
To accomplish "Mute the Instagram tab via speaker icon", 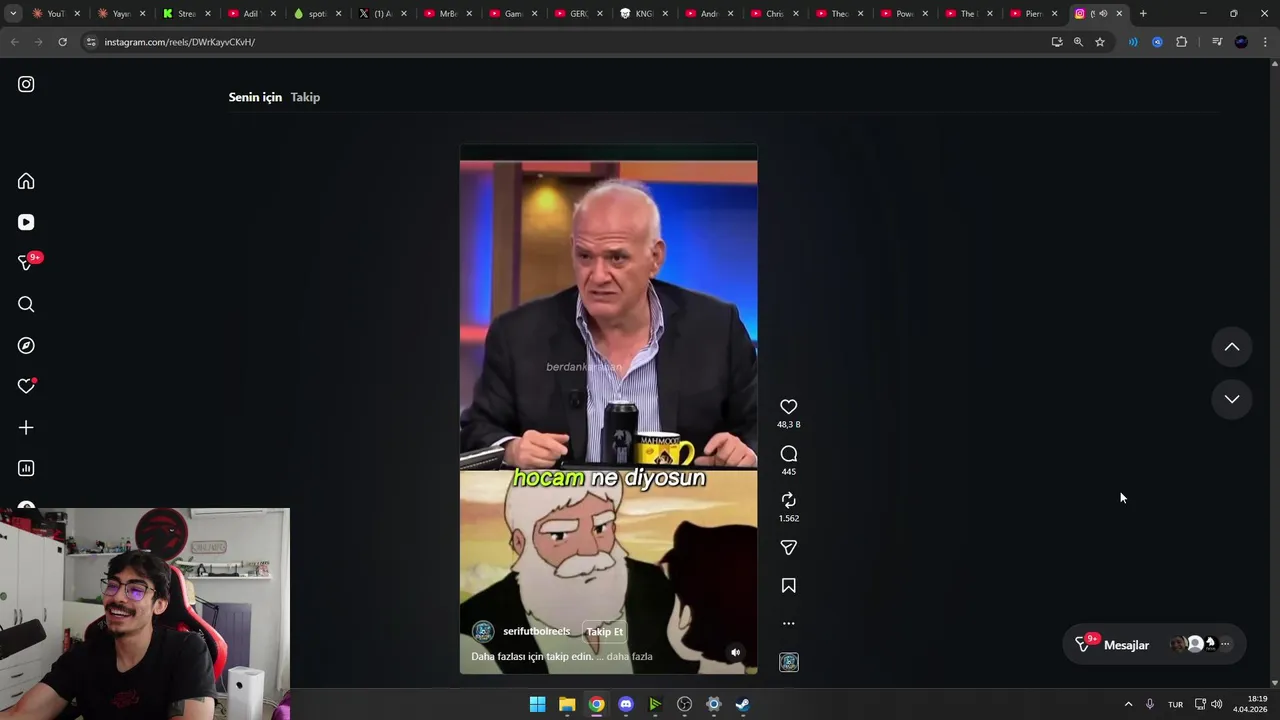I will pos(1103,14).
